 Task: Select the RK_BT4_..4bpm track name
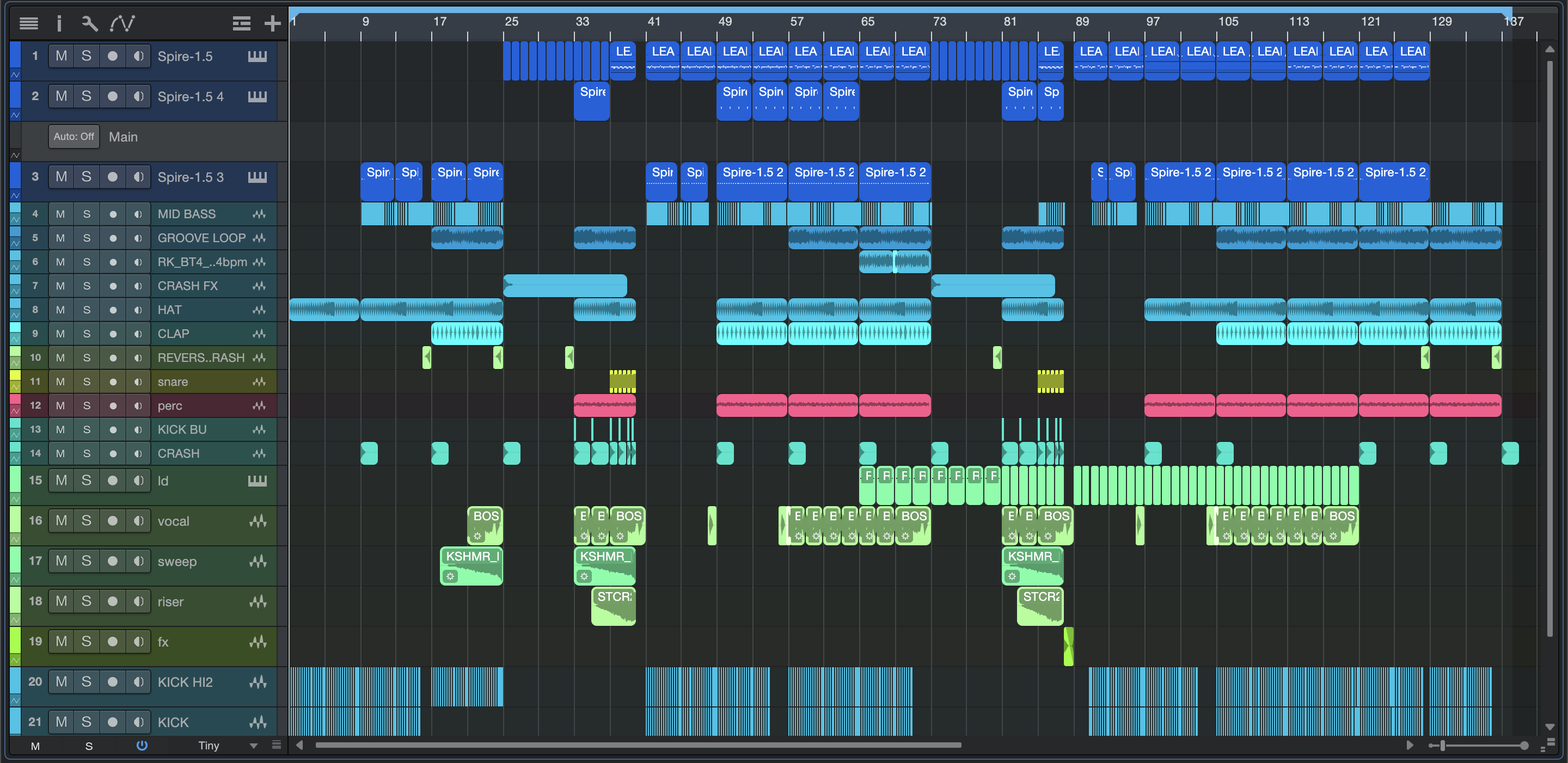[202, 262]
